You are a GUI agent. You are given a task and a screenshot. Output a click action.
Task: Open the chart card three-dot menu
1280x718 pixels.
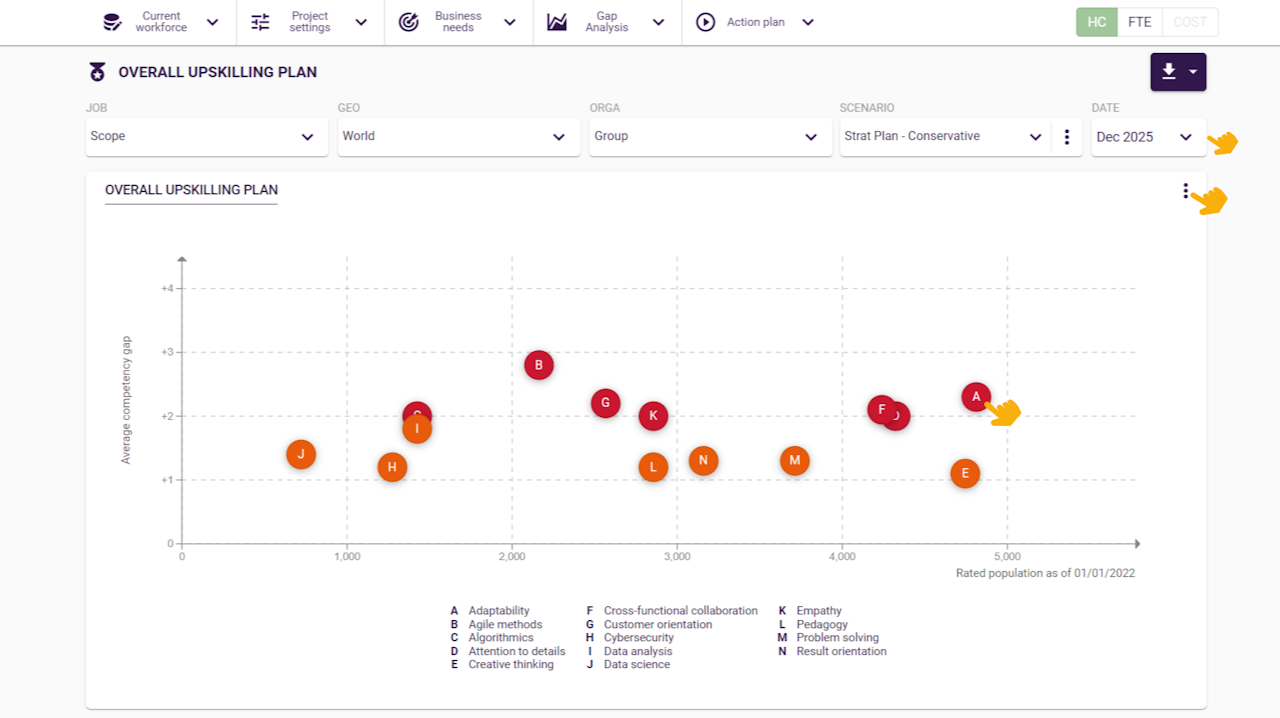coord(1186,191)
